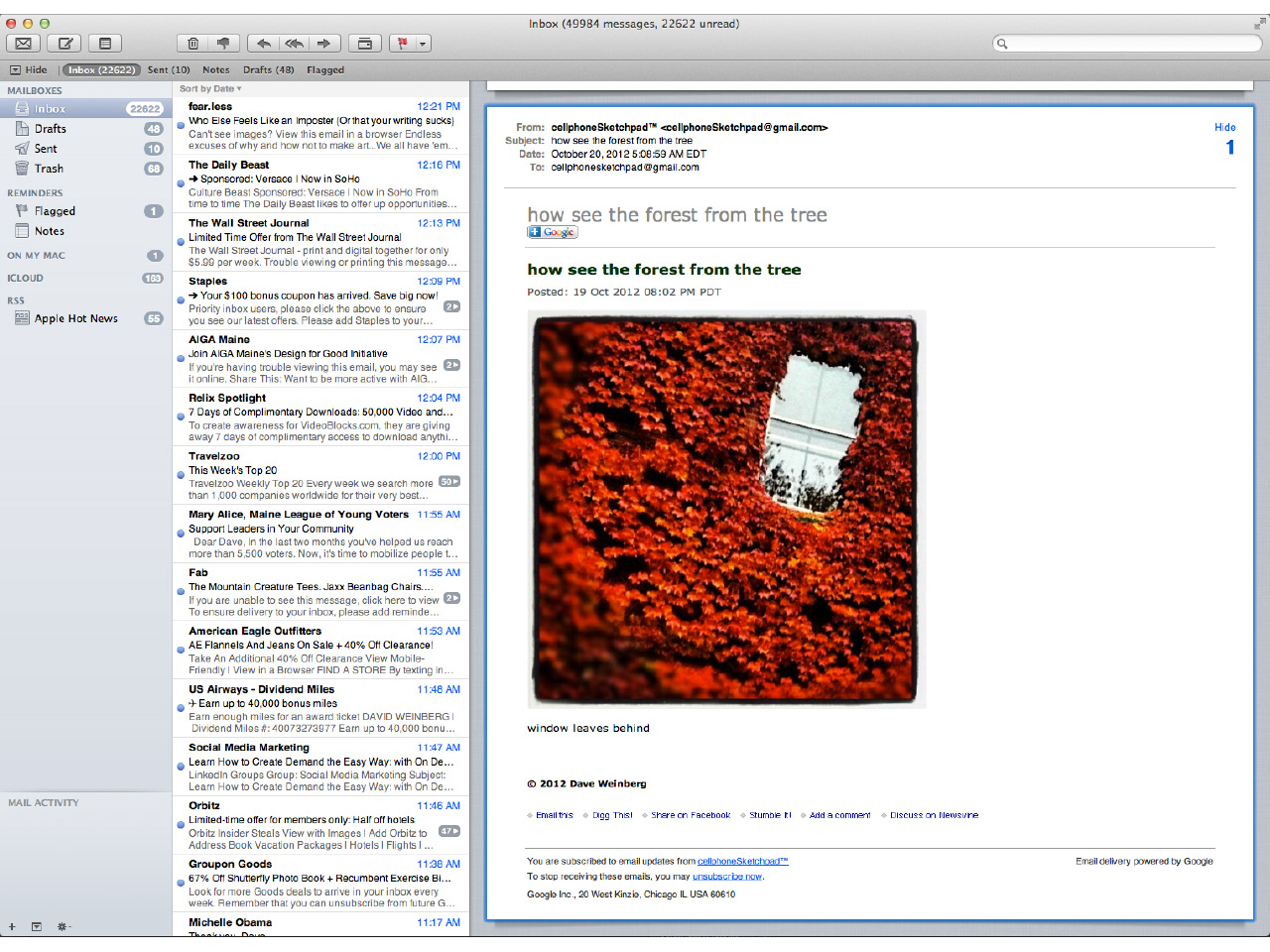Hide the message header details
The height and width of the screenshot is (952, 1270).
coord(1224,127)
